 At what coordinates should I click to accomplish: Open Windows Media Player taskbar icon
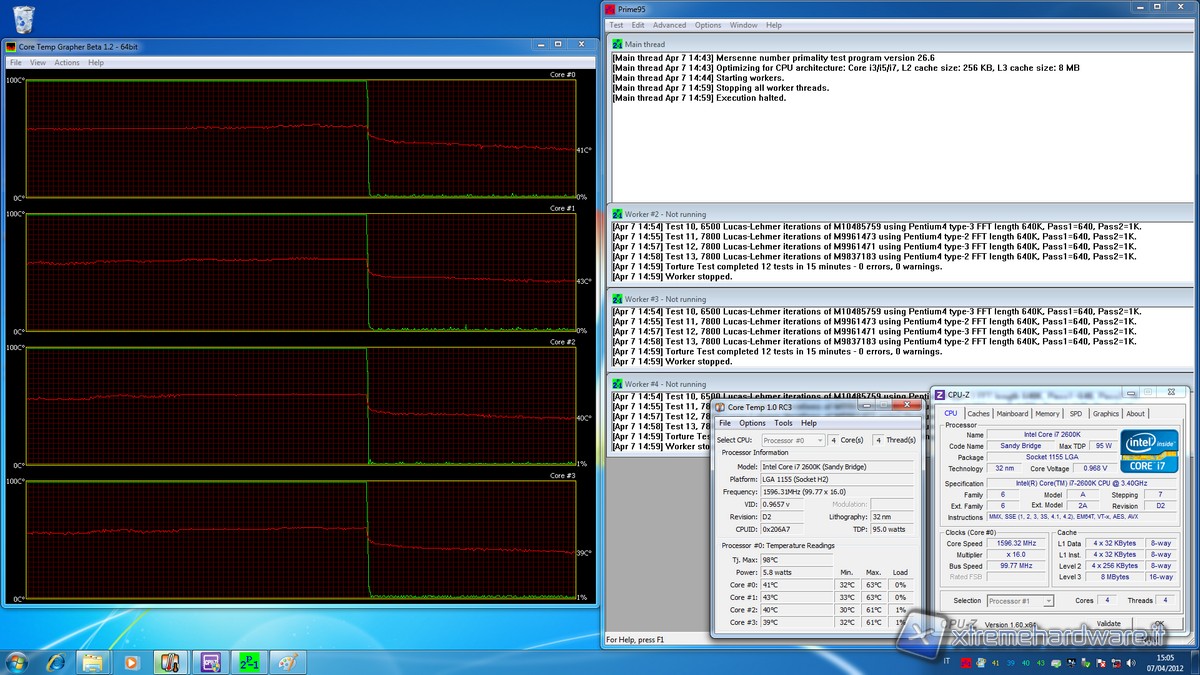coord(130,661)
